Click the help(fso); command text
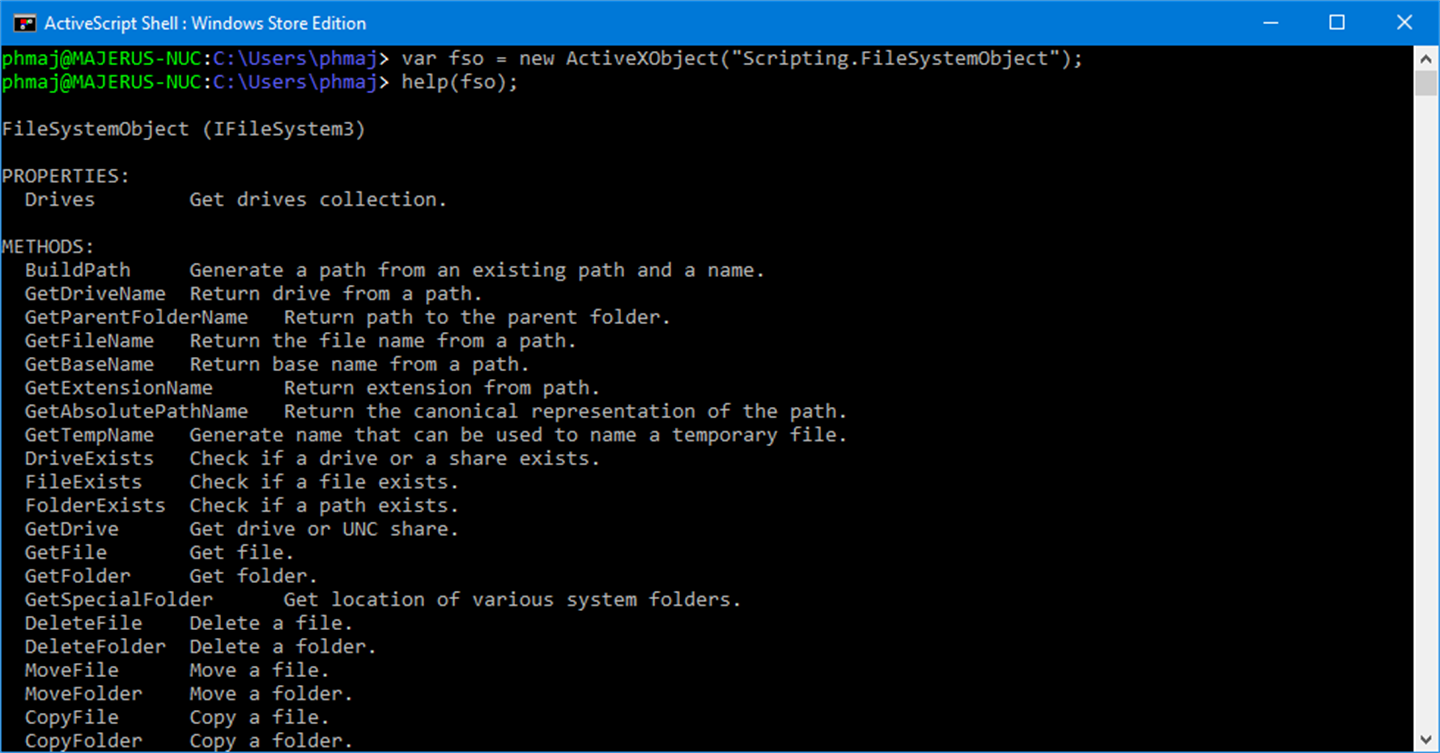Viewport: 1440px width, 753px height. [460, 82]
